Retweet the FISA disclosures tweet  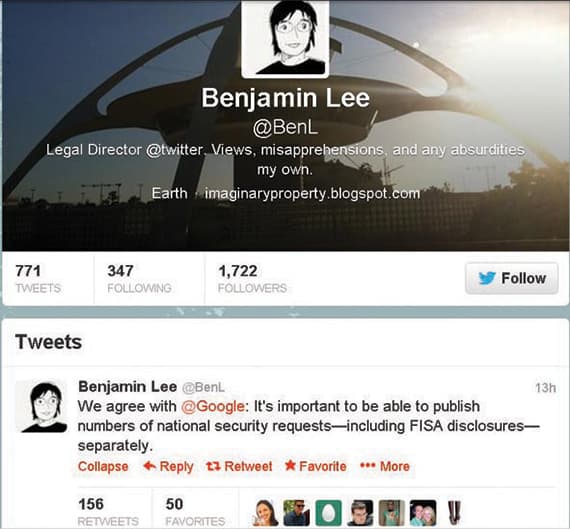(x=239, y=466)
